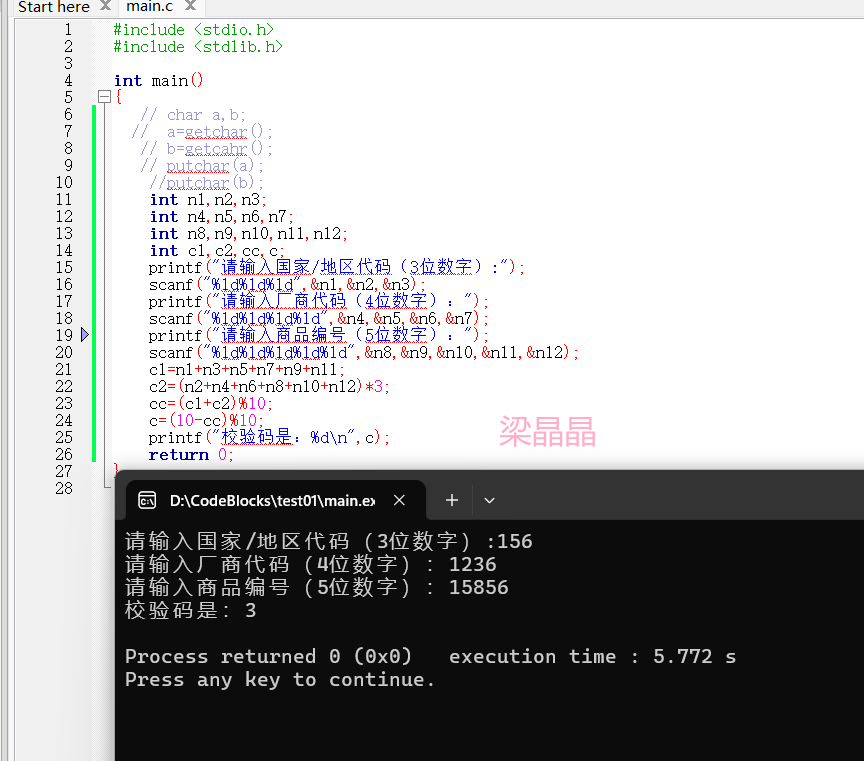Open a new console tab with plus
This screenshot has width=864, height=761.
(452, 500)
